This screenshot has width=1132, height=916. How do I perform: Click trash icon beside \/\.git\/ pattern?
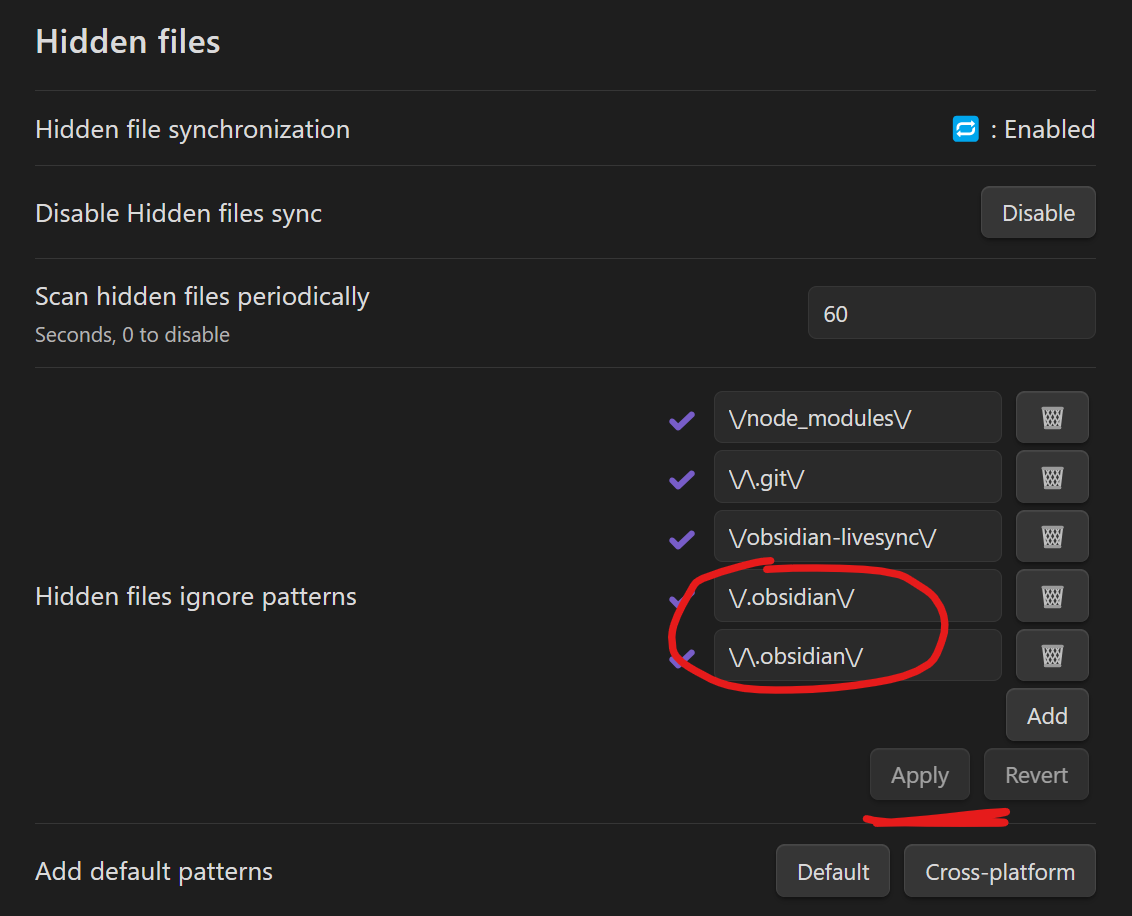point(1052,478)
